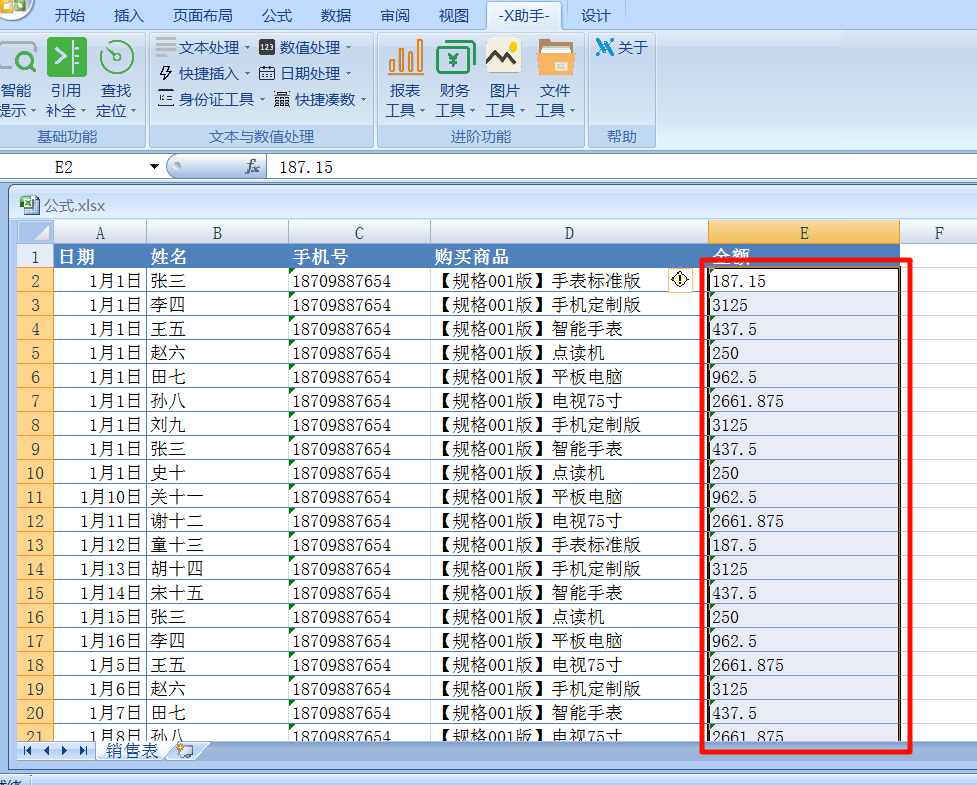
Task: Click the 快捷插入 lightning icon
Action: click(166, 73)
